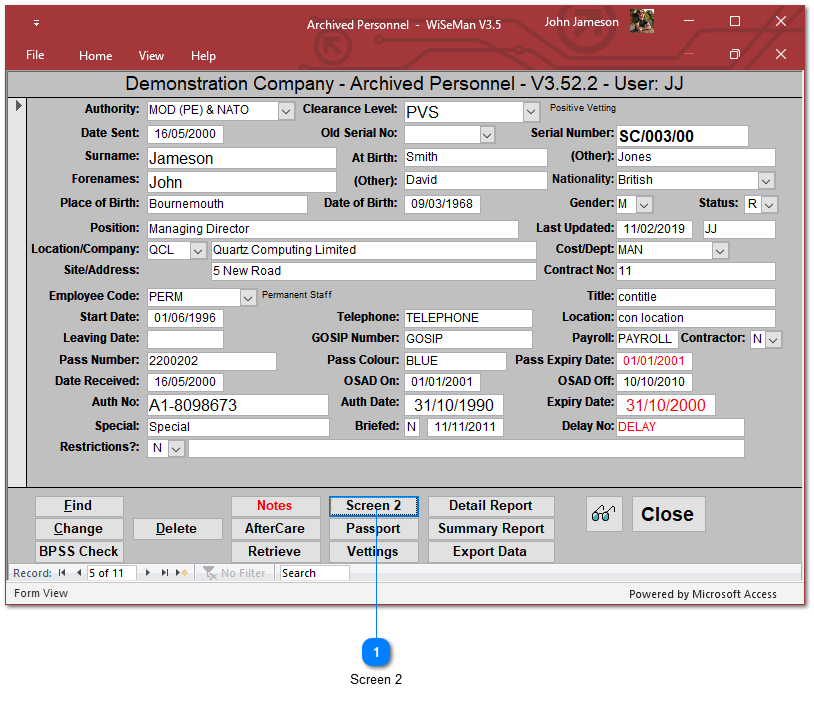814x703 pixels.
Task: Click into the record Search box
Action: (314, 573)
